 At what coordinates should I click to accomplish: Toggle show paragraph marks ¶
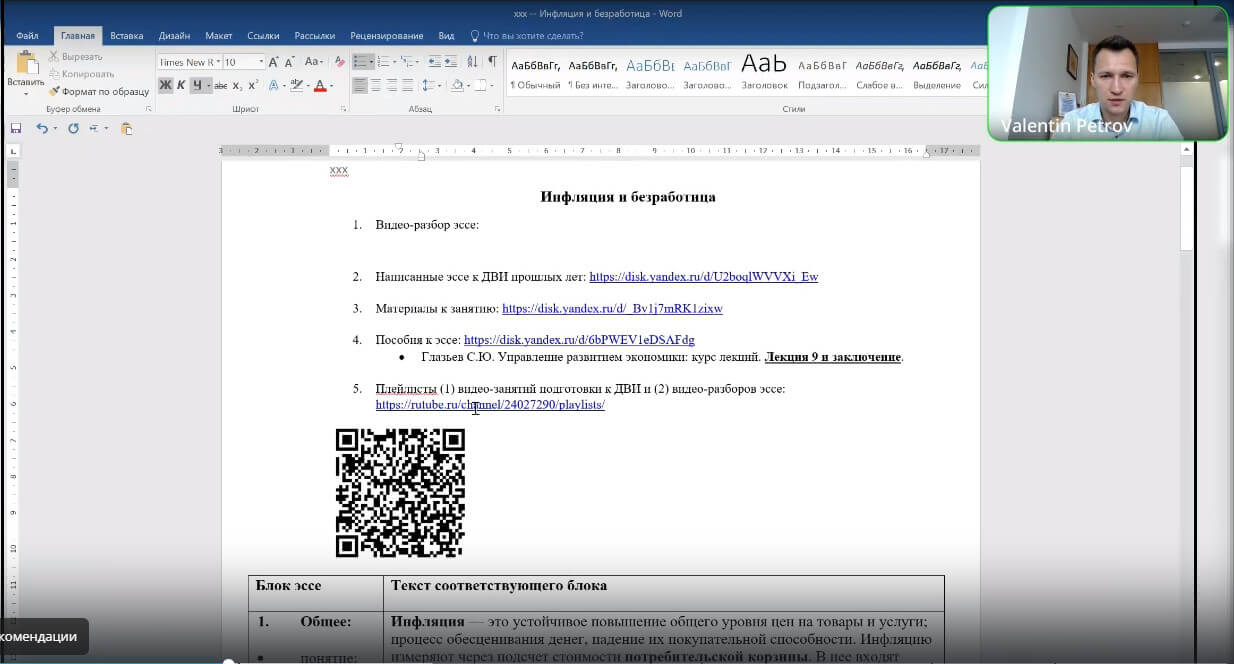[x=492, y=62]
